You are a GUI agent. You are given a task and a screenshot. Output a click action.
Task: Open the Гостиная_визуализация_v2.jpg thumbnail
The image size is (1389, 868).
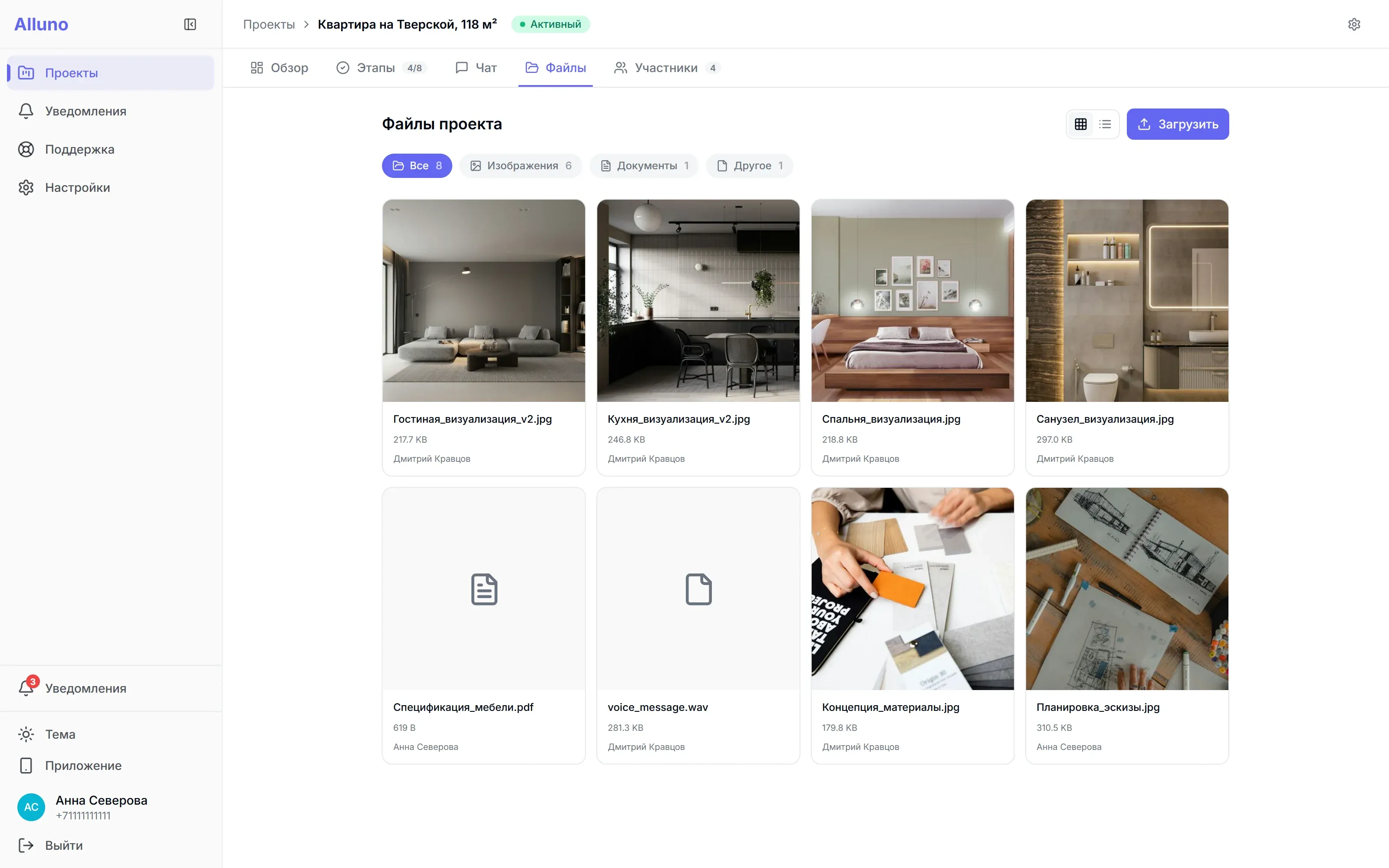pos(484,300)
